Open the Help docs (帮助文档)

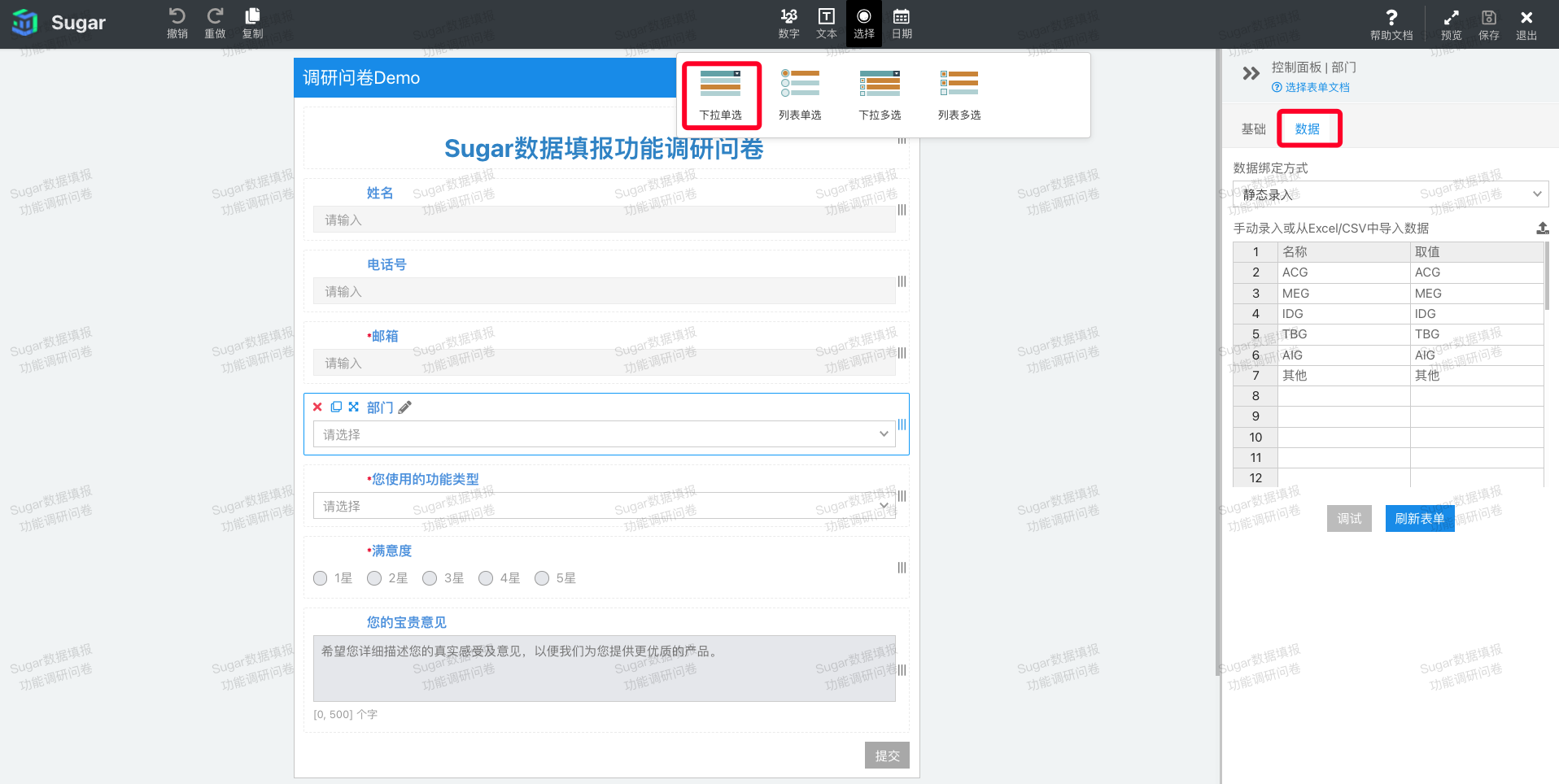pyautogui.click(x=1391, y=24)
